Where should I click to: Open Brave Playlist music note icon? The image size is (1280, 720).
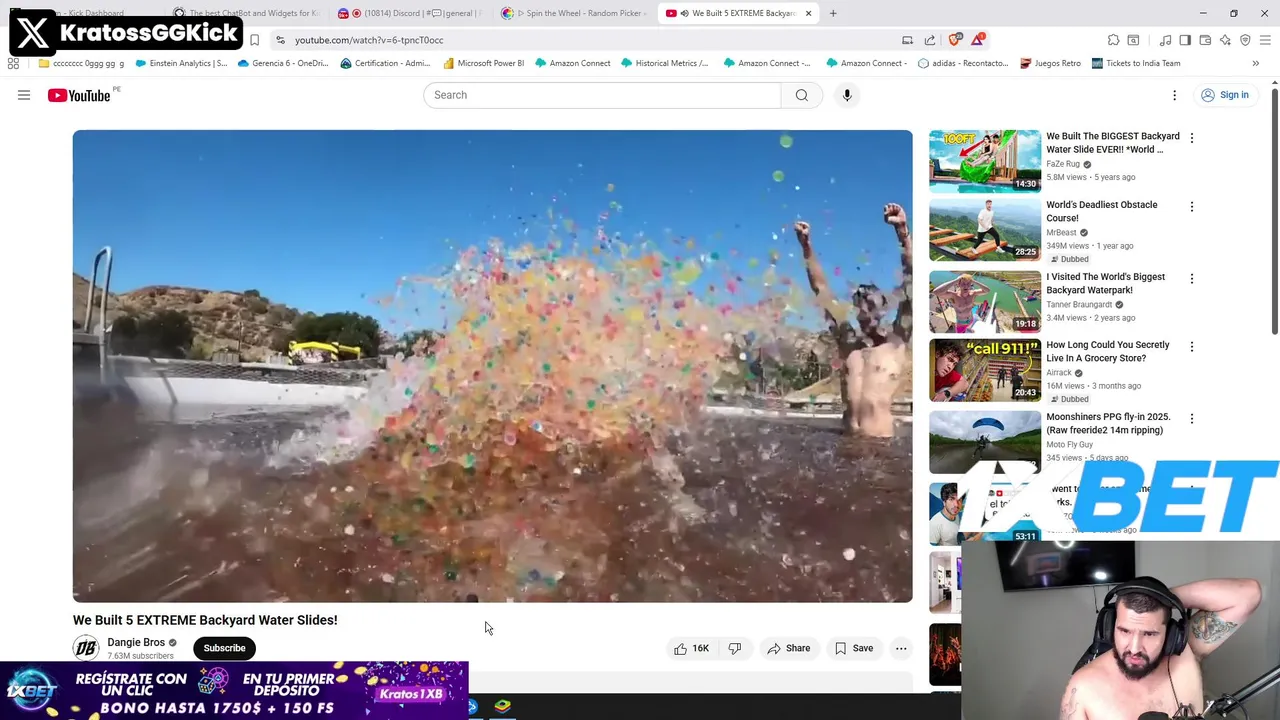pos(1165,40)
